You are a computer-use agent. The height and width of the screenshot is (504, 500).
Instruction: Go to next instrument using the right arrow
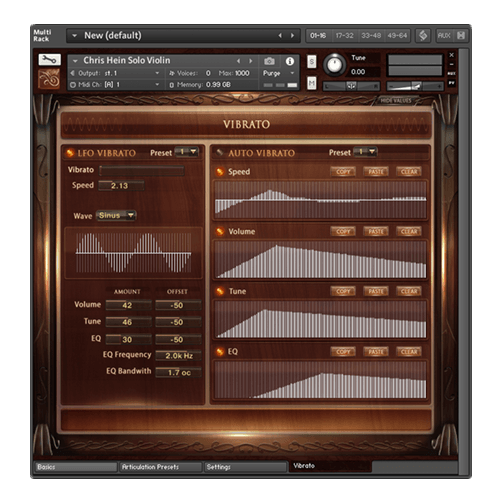pyautogui.click(x=251, y=61)
